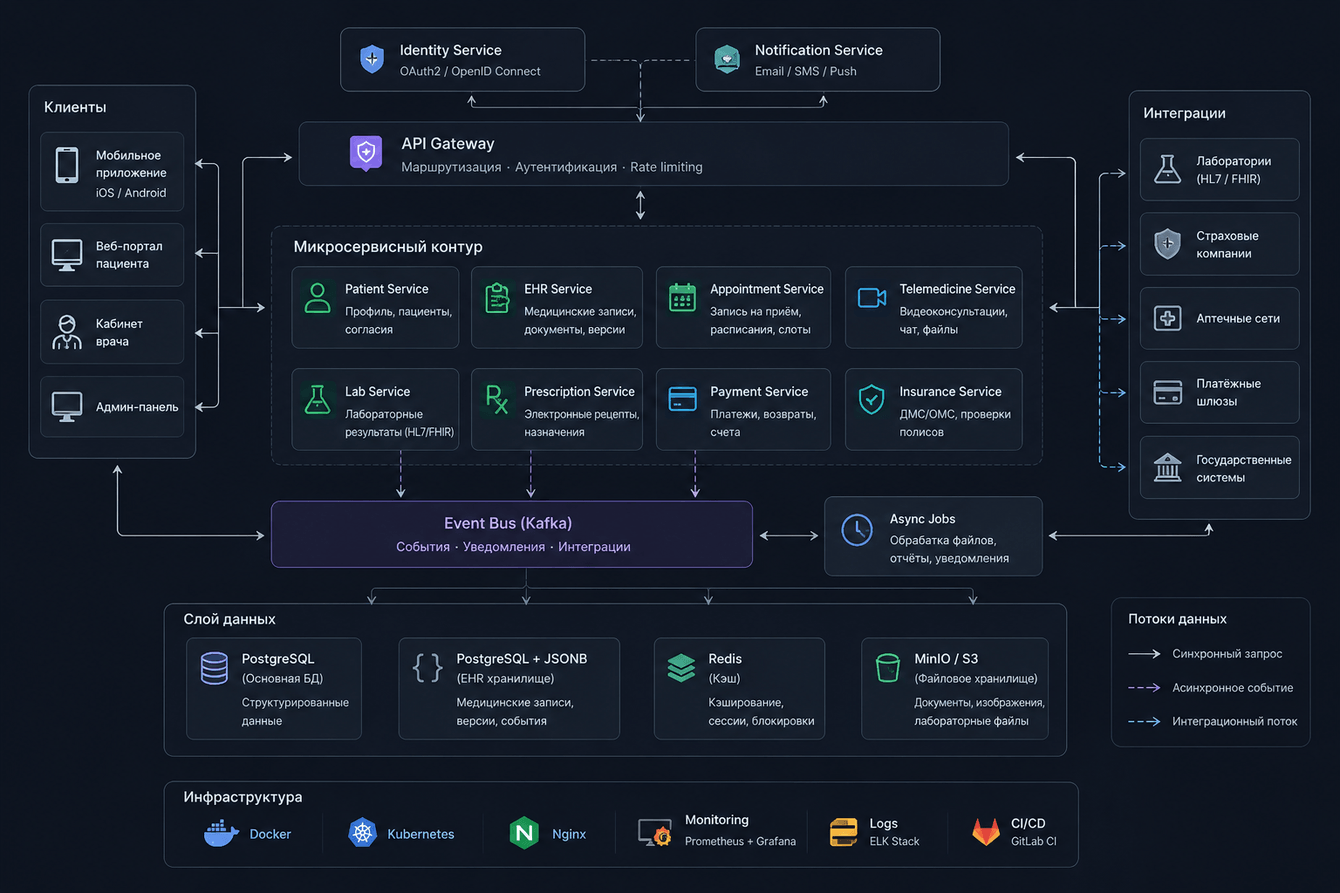Click the Patient Service user icon
1340x893 pixels.
[317, 298]
